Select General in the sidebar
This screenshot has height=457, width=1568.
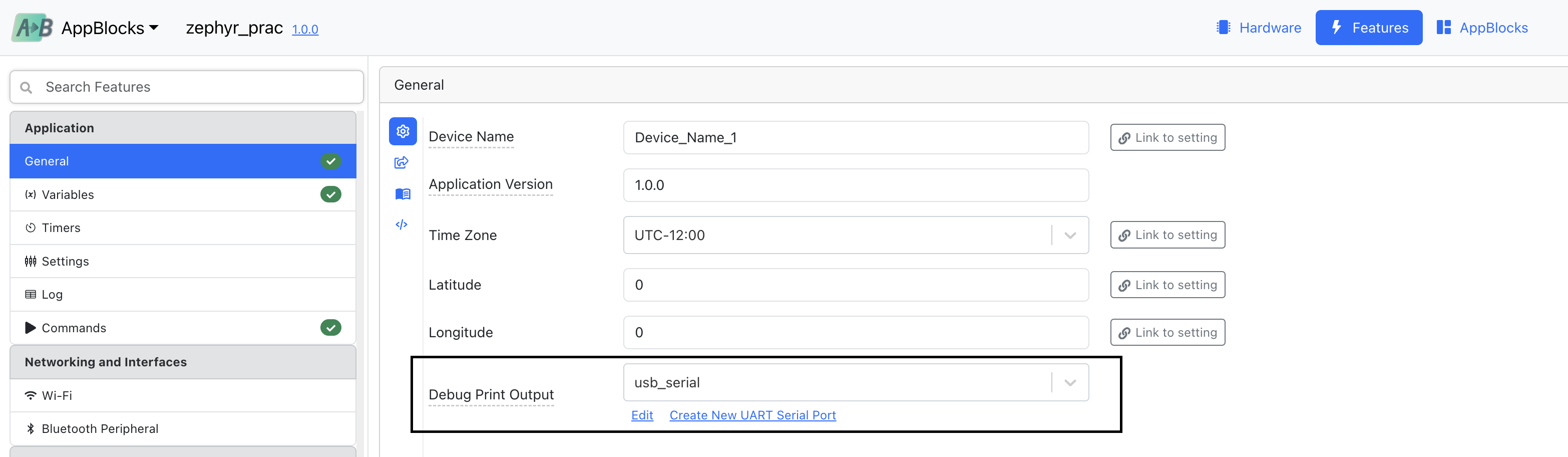(183, 161)
